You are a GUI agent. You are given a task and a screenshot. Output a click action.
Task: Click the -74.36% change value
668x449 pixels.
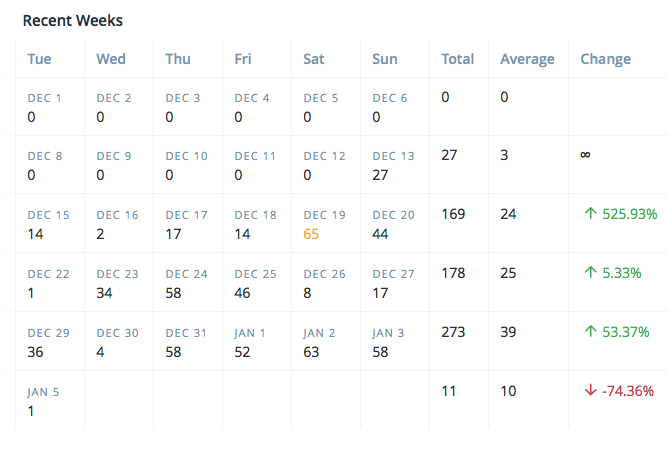(x=627, y=391)
